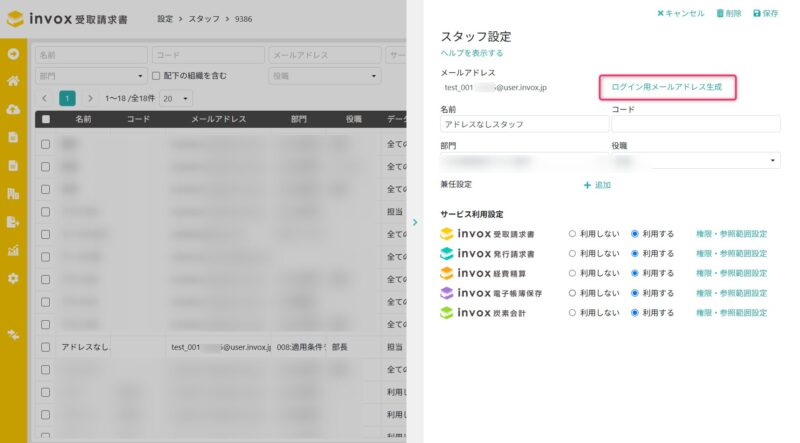Click スタッフ in the breadcrumb
The image size is (800, 443).
click(x=204, y=19)
